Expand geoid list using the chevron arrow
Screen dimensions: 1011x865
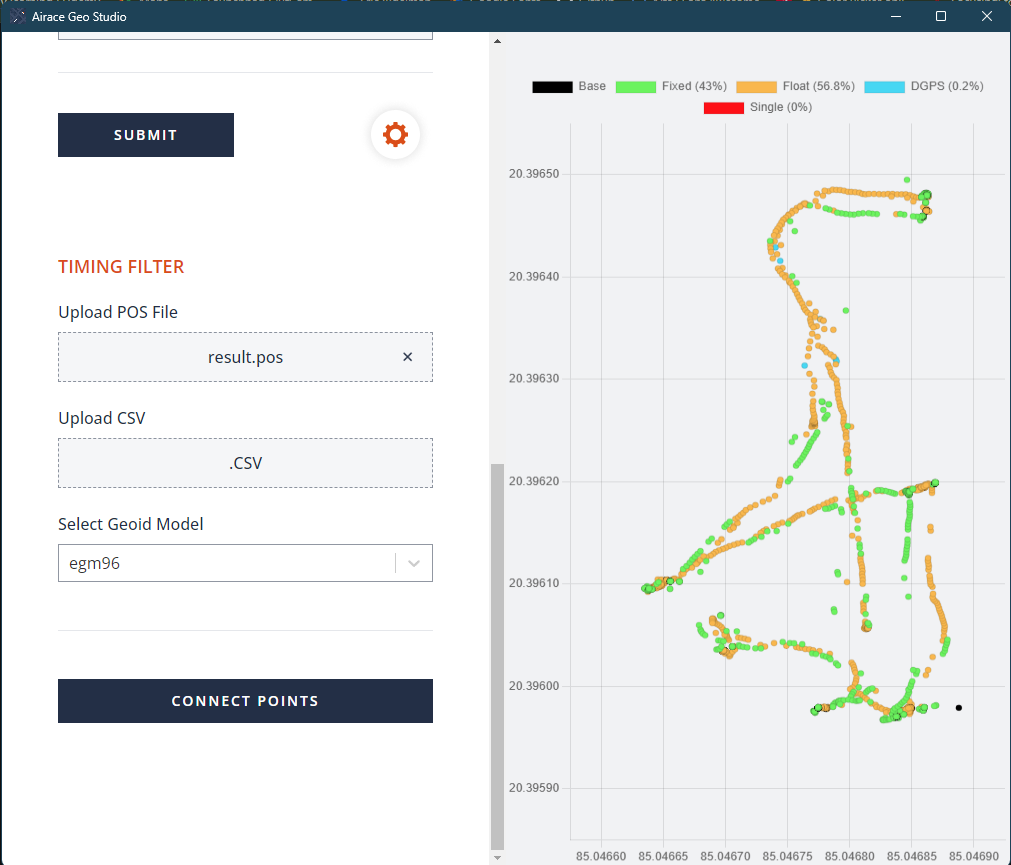click(x=414, y=563)
